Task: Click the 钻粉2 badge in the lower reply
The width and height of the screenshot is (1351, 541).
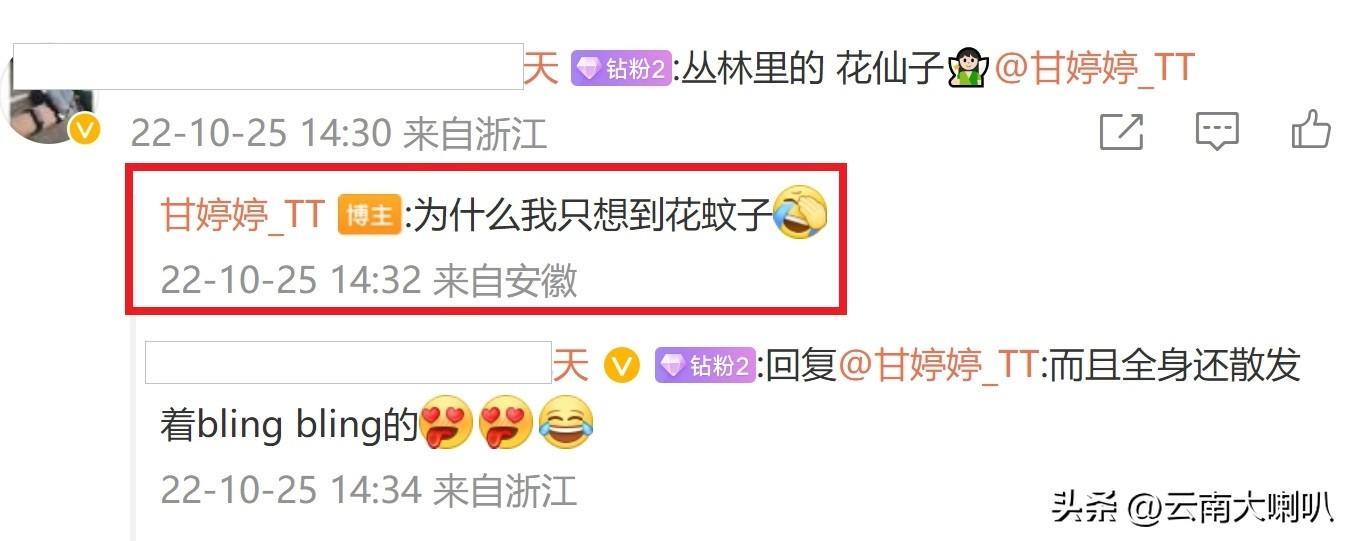Action: (x=704, y=366)
